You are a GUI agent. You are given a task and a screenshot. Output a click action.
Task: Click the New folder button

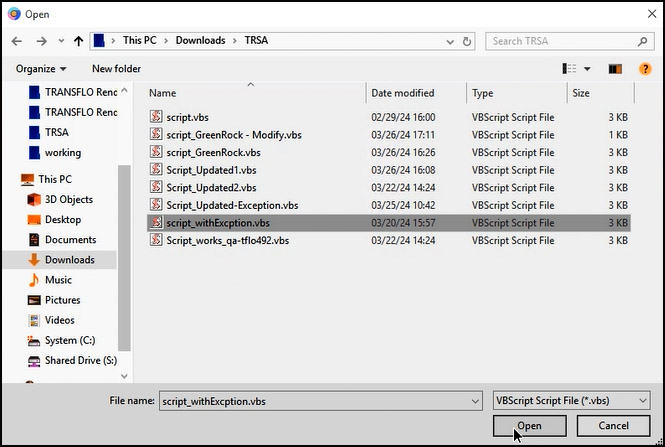click(116, 68)
